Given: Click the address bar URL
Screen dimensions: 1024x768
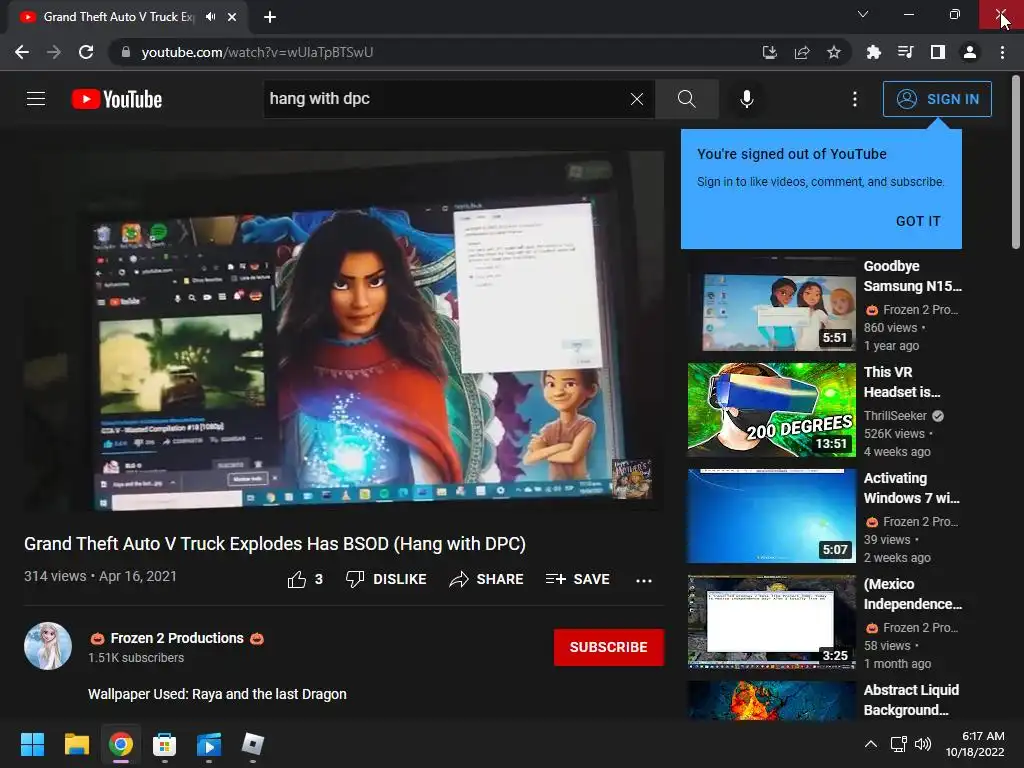Looking at the screenshot, I should pos(257,52).
